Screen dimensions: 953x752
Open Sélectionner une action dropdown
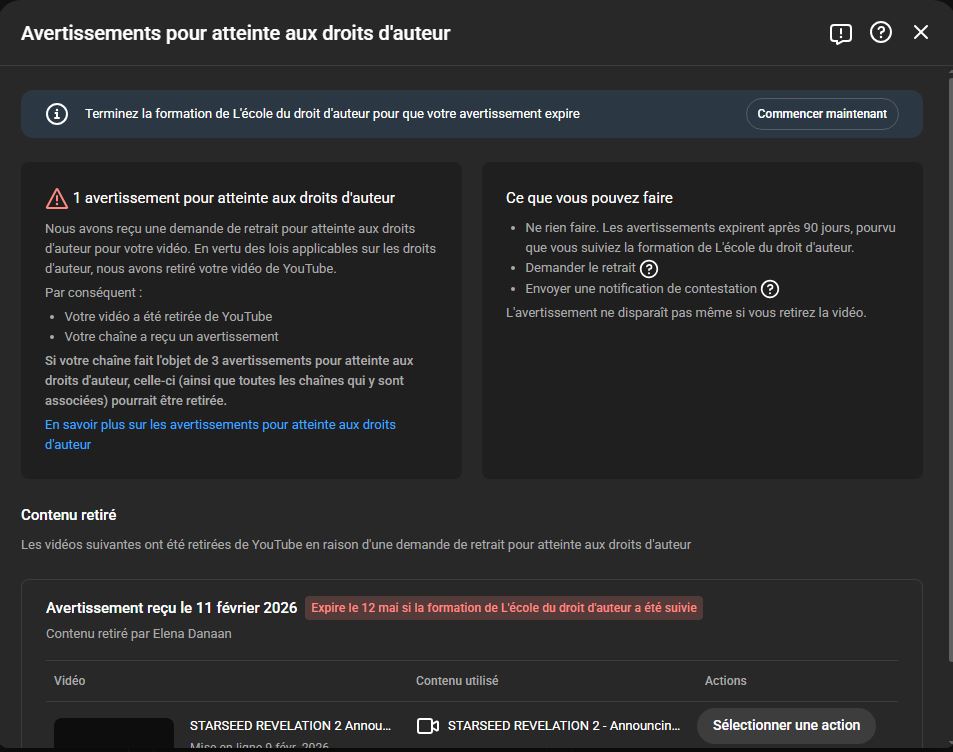[786, 725]
